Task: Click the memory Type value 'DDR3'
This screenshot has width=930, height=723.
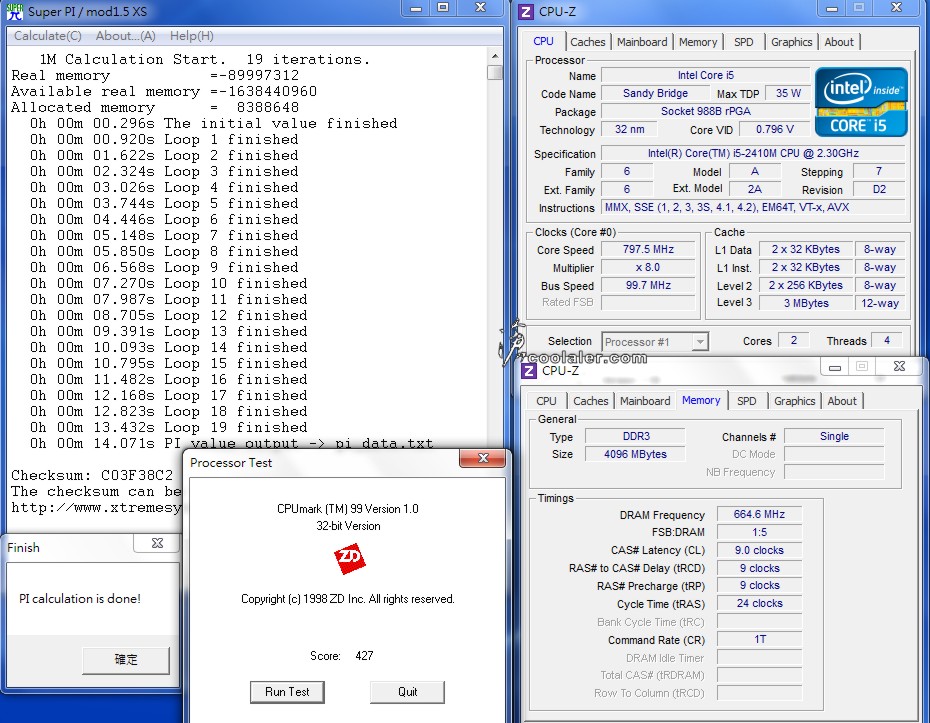Action: click(x=635, y=436)
